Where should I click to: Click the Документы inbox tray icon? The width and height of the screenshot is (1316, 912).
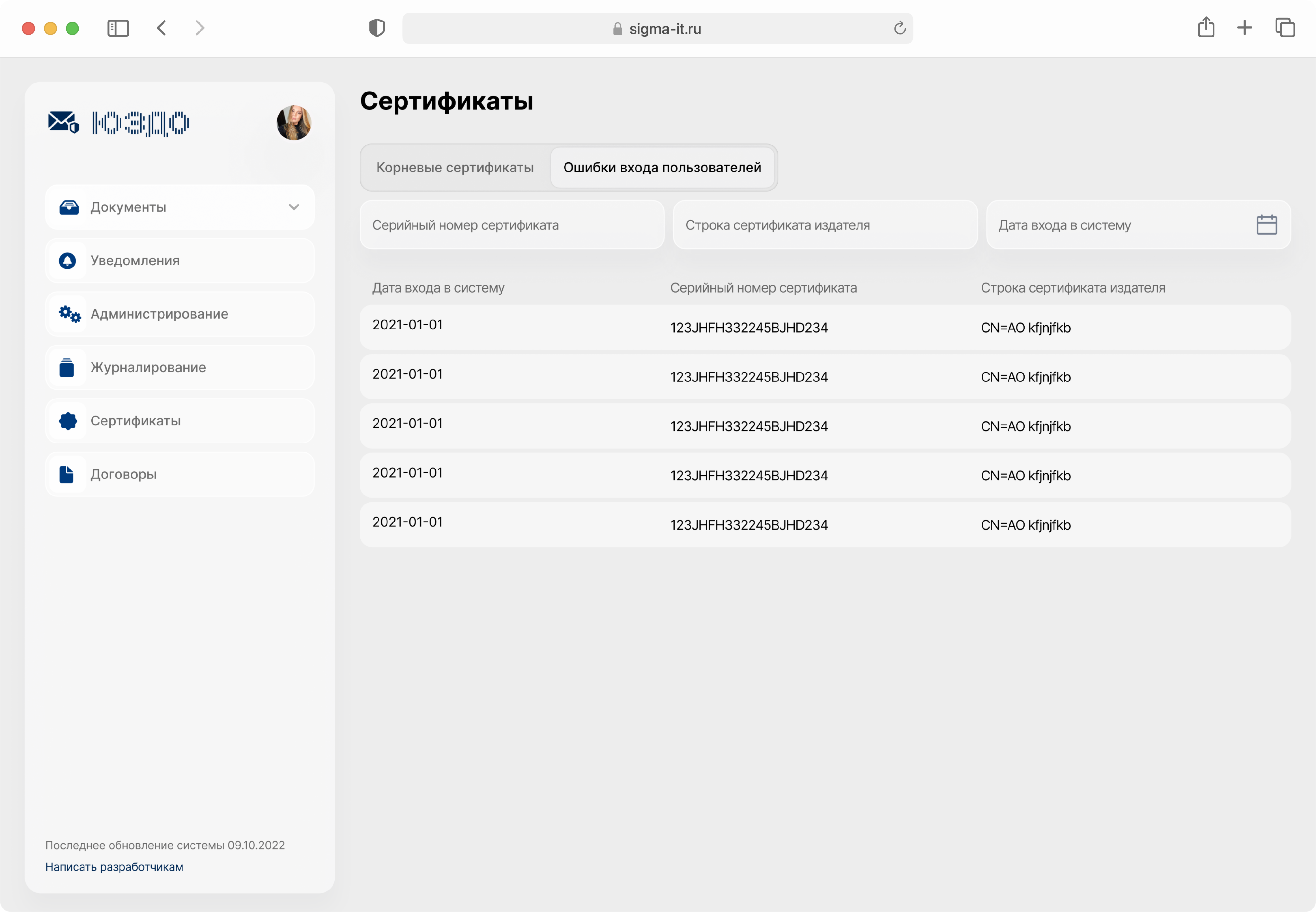[69, 207]
